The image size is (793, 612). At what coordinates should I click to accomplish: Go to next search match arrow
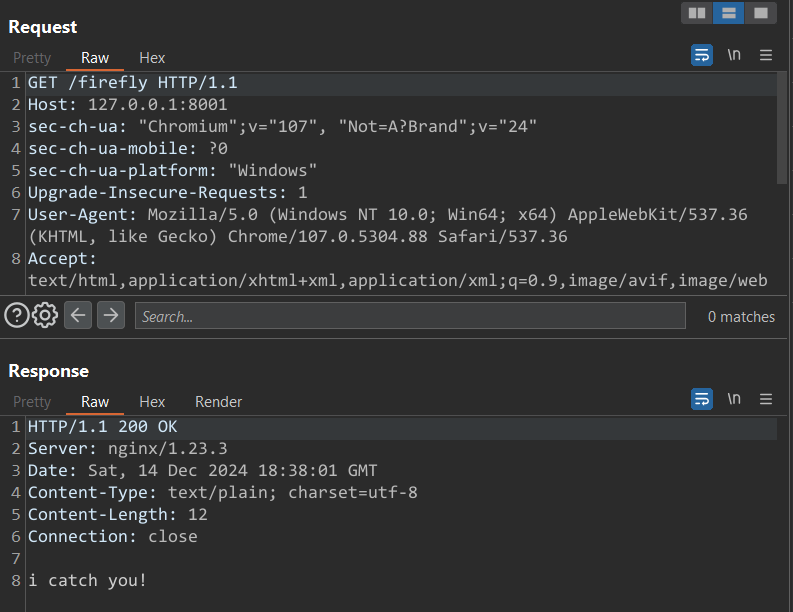pyautogui.click(x=110, y=316)
